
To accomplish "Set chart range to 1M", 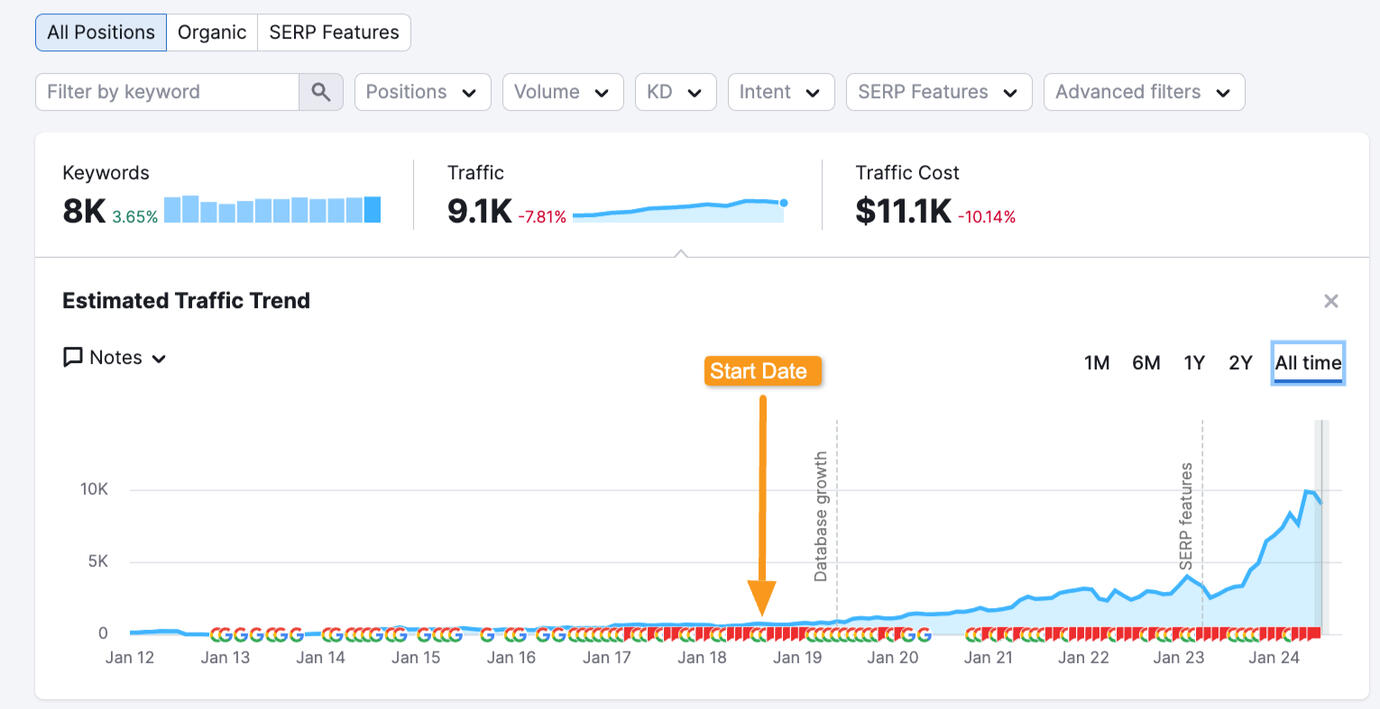I will tap(1097, 363).
